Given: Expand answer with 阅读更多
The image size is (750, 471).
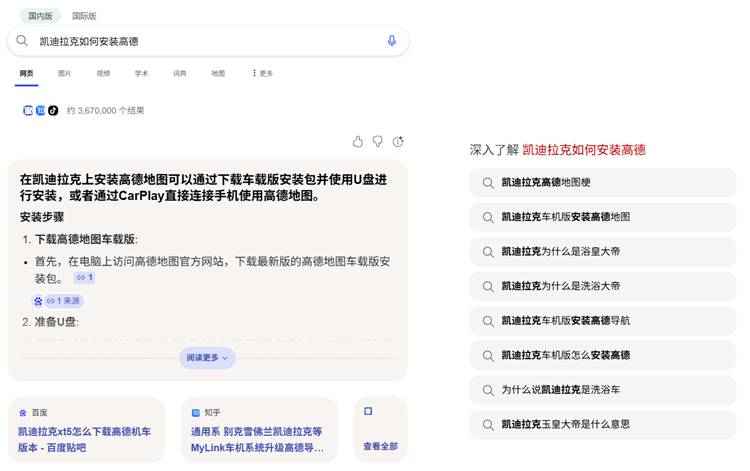Looking at the screenshot, I should coord(207,358).
